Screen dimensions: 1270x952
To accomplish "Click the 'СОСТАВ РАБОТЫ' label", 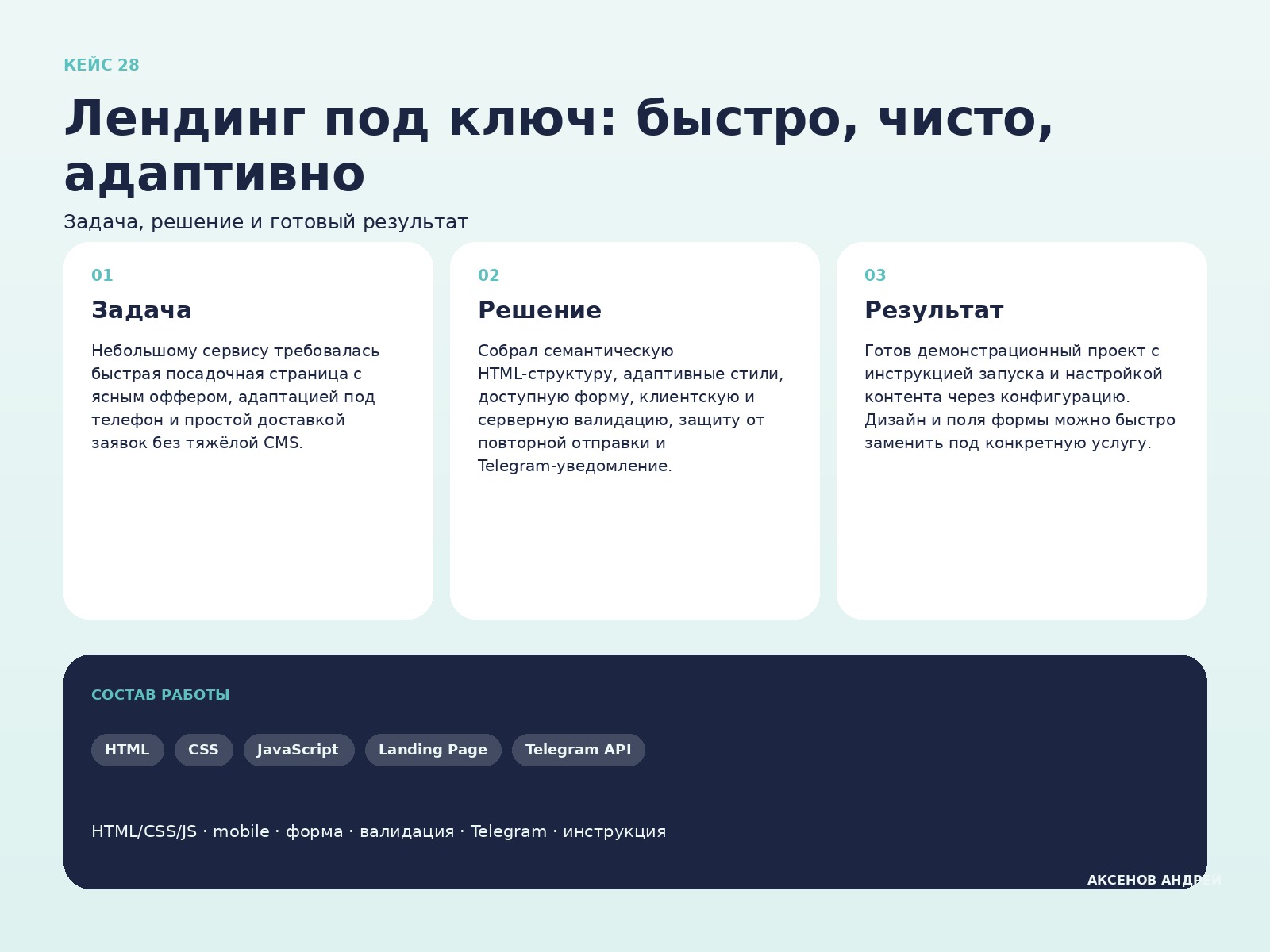I will click(x=160, y=695).
